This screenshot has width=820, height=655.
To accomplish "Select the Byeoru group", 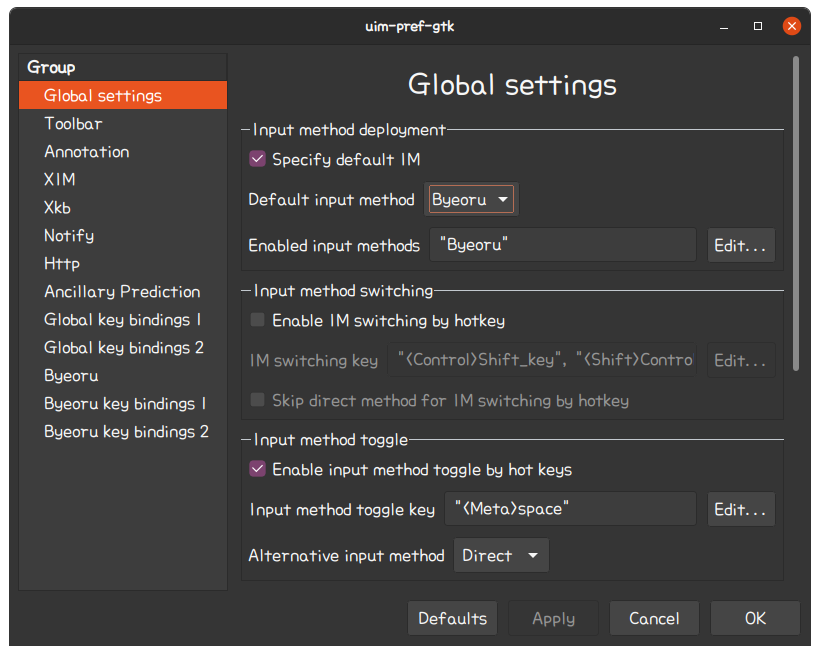I will 123,376.
